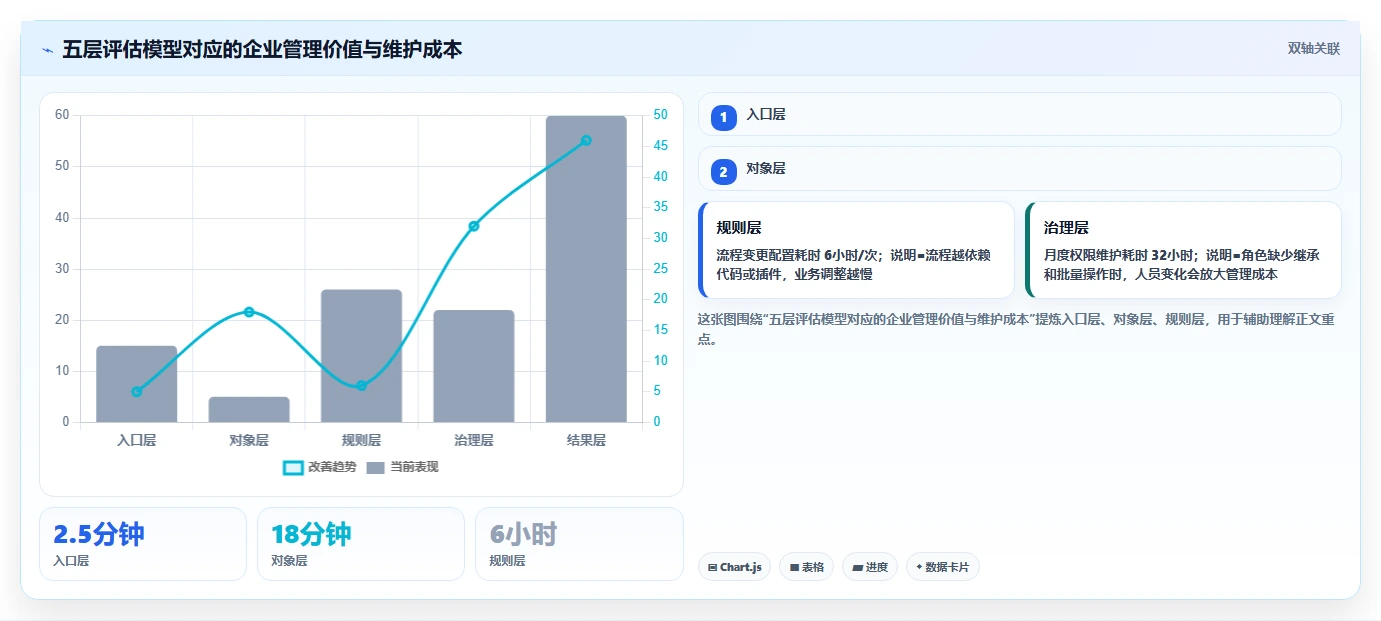Image resolution: width=1381 pixels, height=621 pixels.
Task: Select step number 1 badge for 入口层
Action: [x=724, y=117]
